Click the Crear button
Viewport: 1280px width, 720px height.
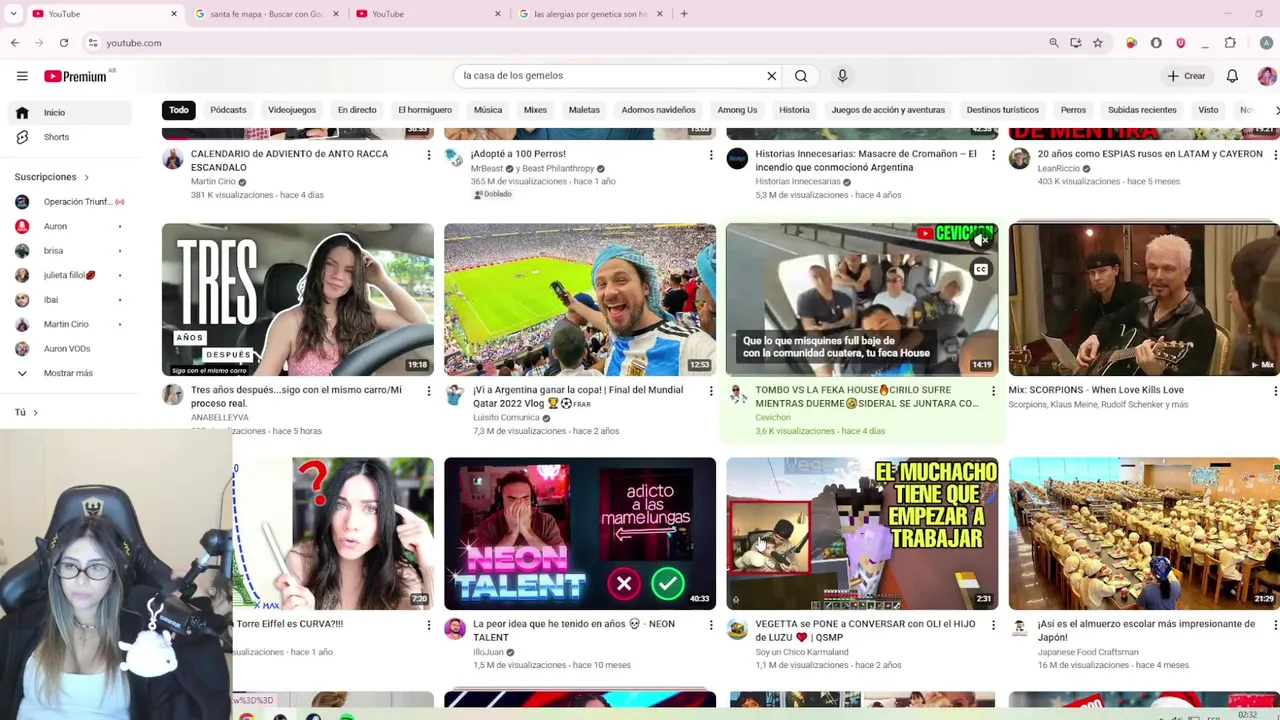pos(1187,76)
